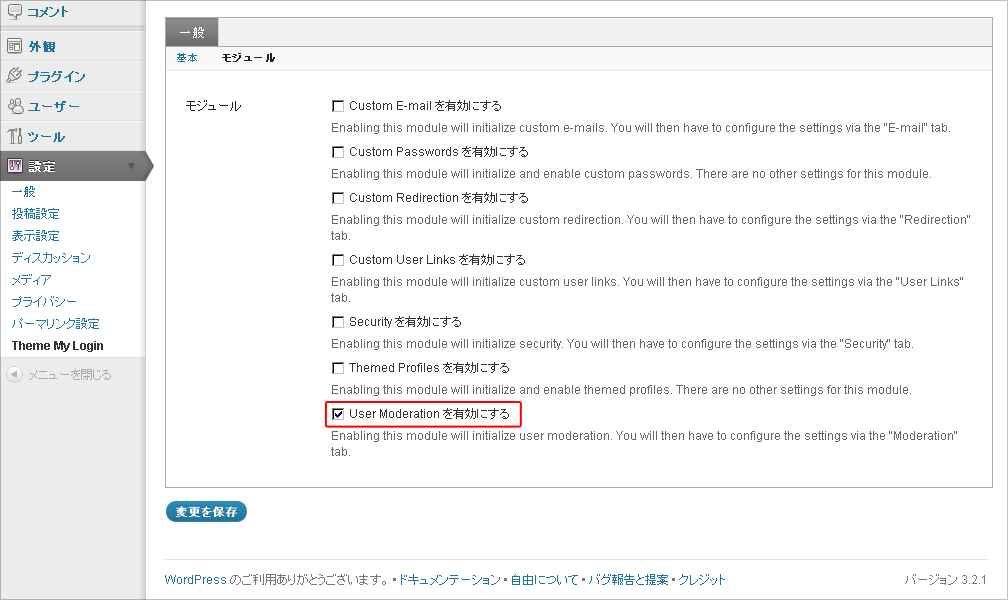Click the collapse menu arrow icon
This screenshot has height=600, width=1008.
14,374
